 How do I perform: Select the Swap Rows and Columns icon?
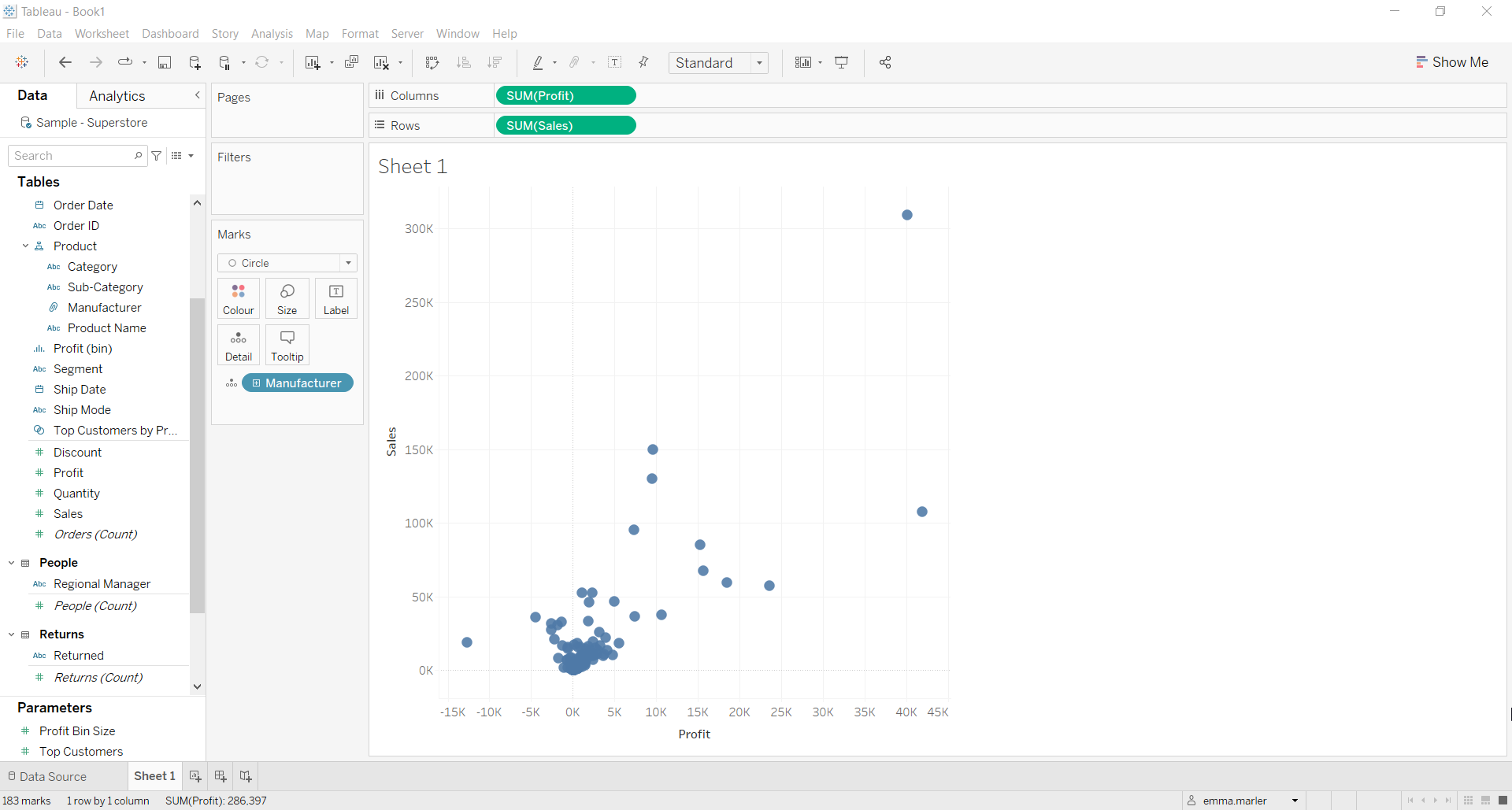[x=432, y=63]
